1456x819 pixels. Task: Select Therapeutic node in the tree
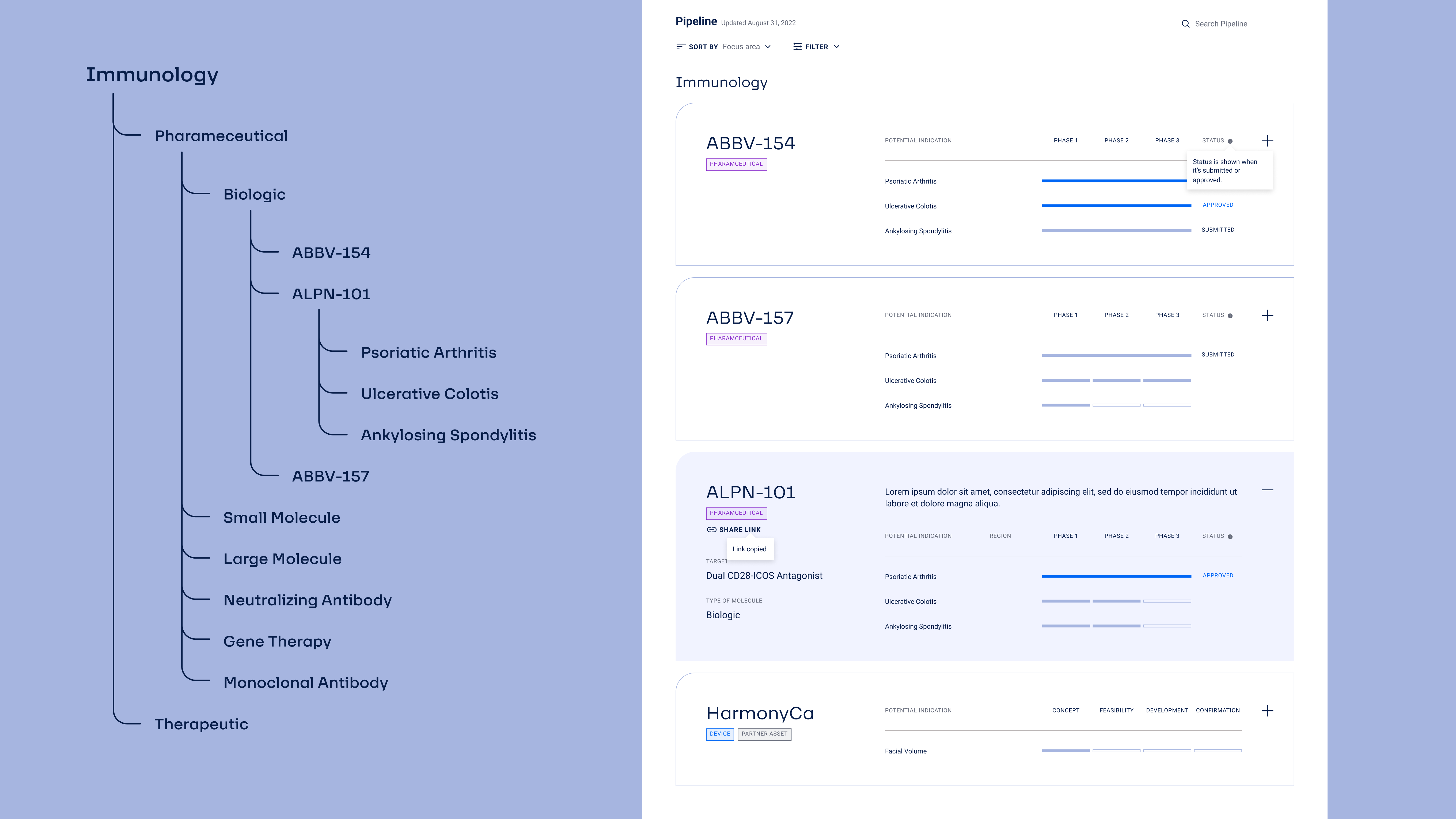point(201,725)
